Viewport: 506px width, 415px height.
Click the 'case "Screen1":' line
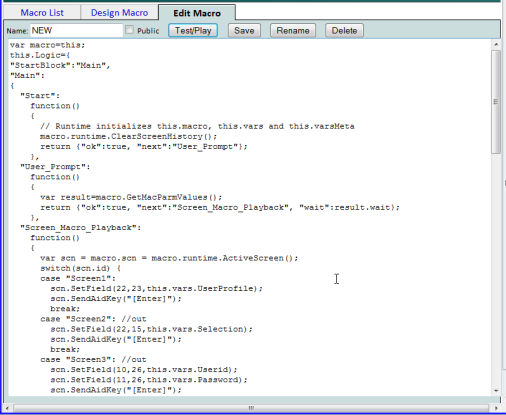(78, 278)
